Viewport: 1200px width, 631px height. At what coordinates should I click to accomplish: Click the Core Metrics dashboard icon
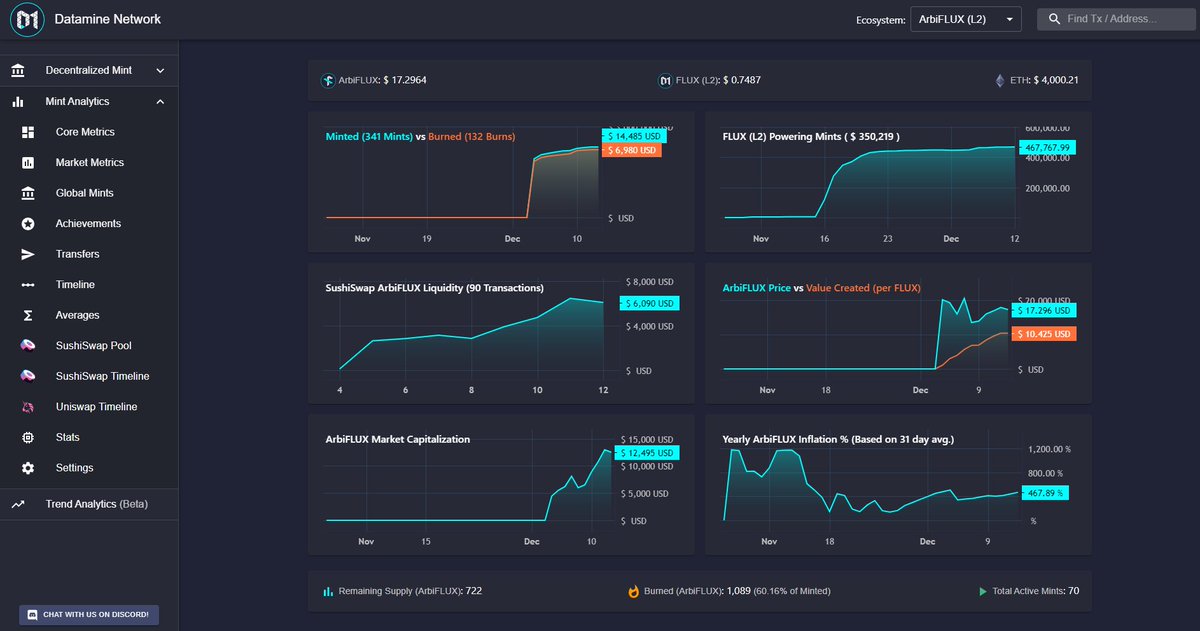click(x=28, y=132)
